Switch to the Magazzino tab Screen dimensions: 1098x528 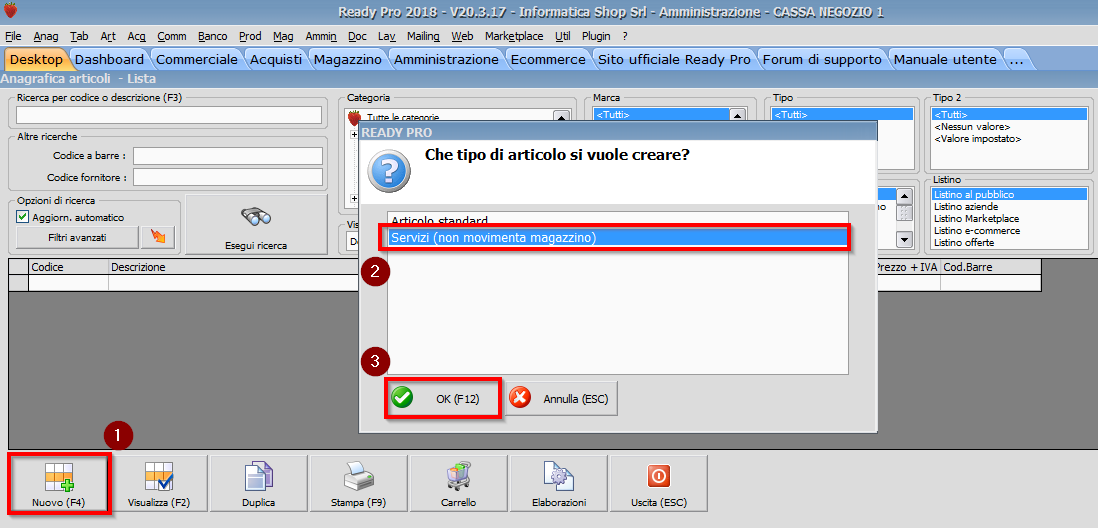348,60
